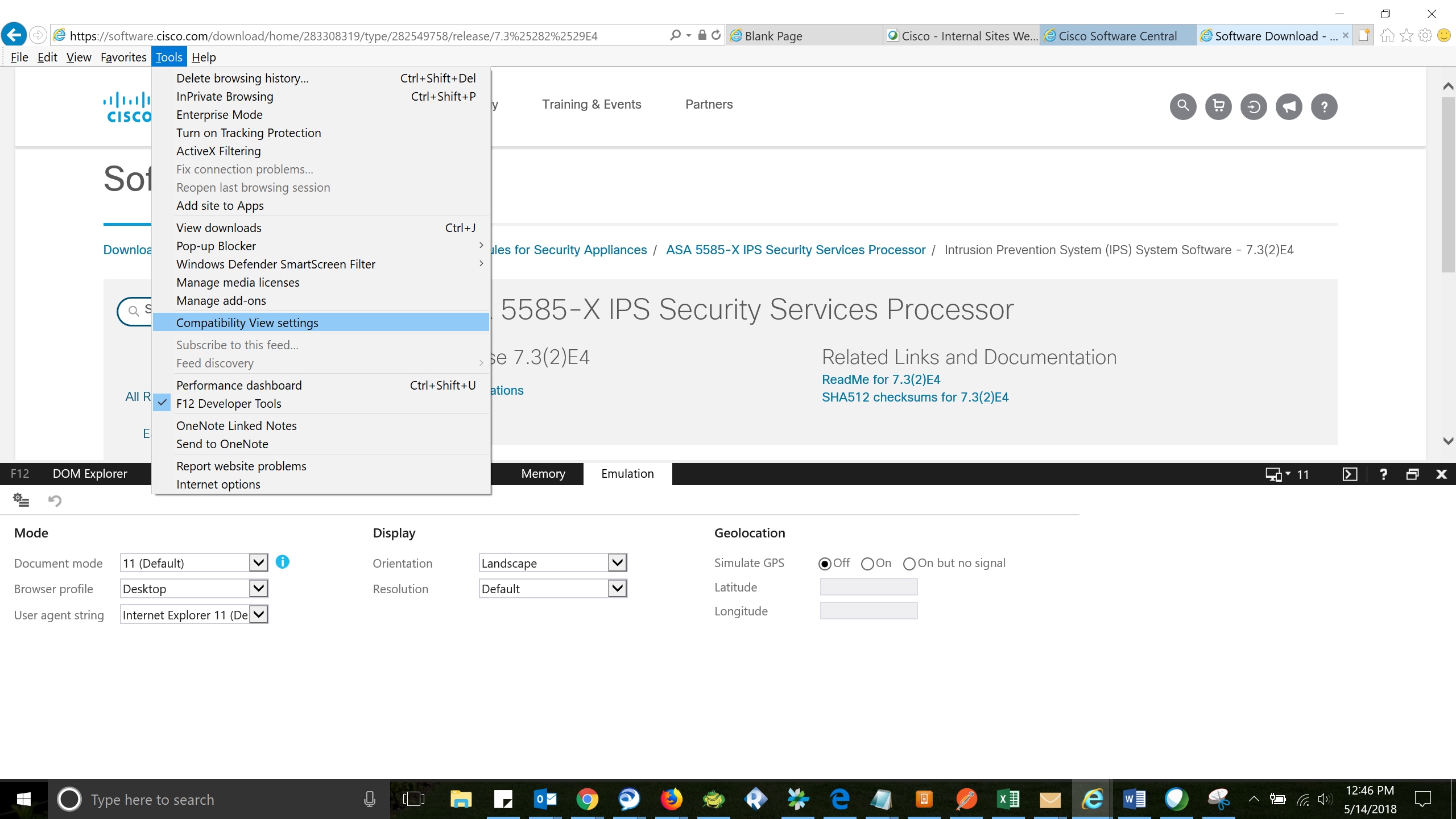Choose Delete browsing history menu item
This screenshot has width=1456, height=819.
[x=321, y=78]
